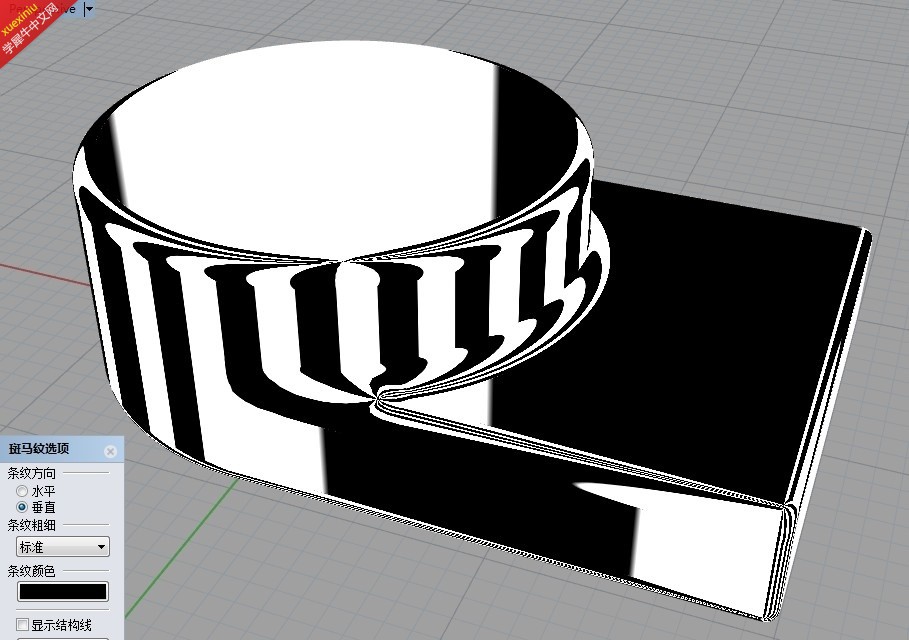The width and height of the screenshot is (909, 640).
Task: Select the 水平 stripe direction radio button
Action: [x=22, y=491]
